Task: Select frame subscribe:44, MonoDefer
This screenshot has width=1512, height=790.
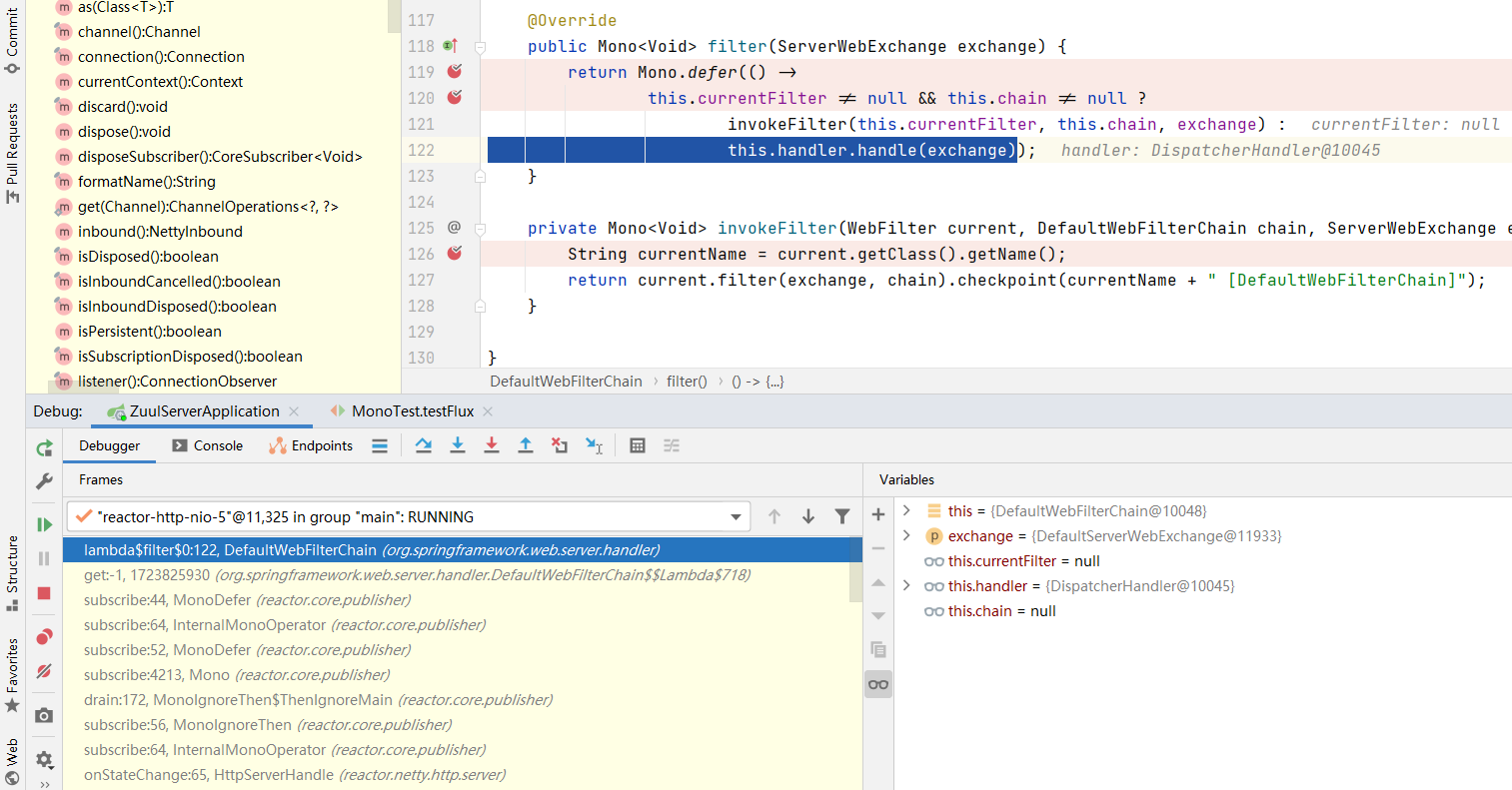Action: (x=456, y=599)
